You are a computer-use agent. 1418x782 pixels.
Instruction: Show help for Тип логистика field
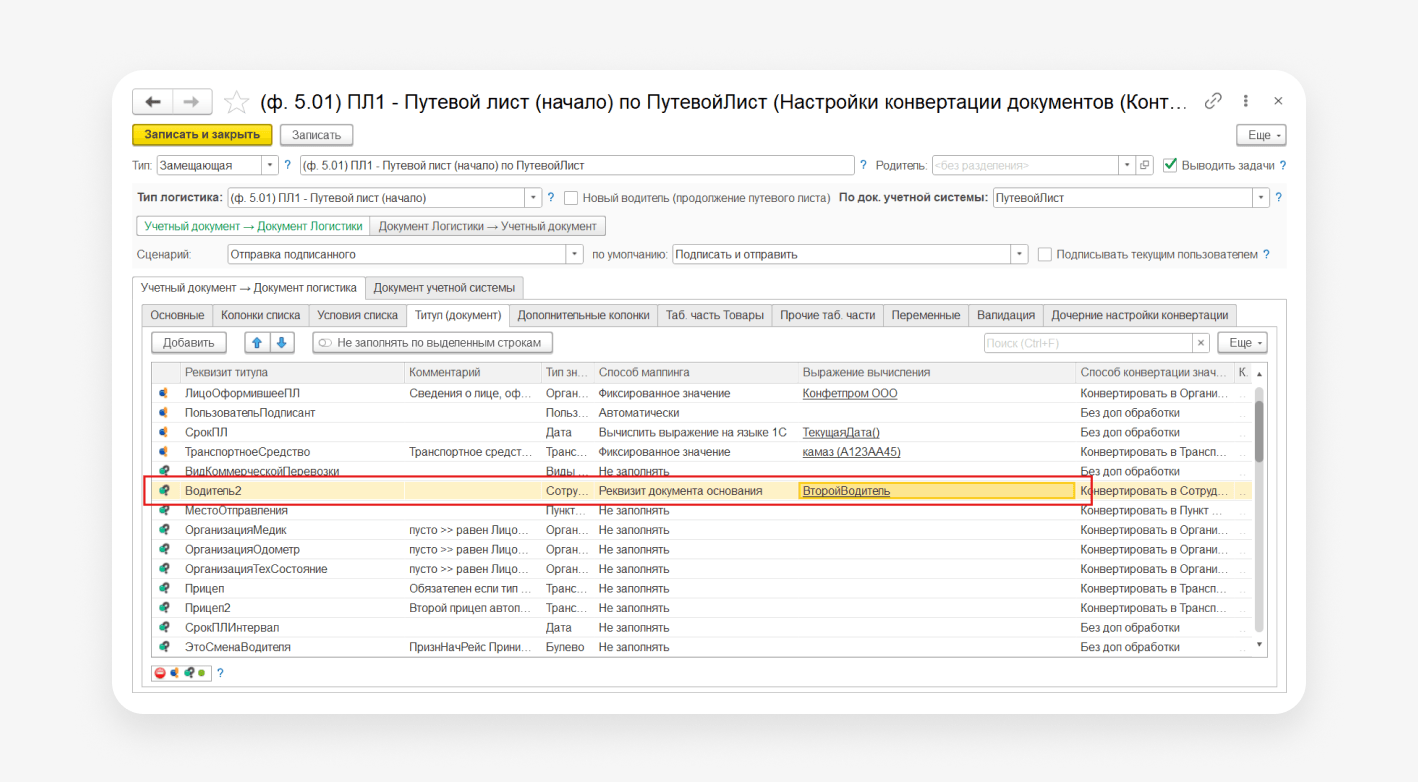(x=550, y=198)
